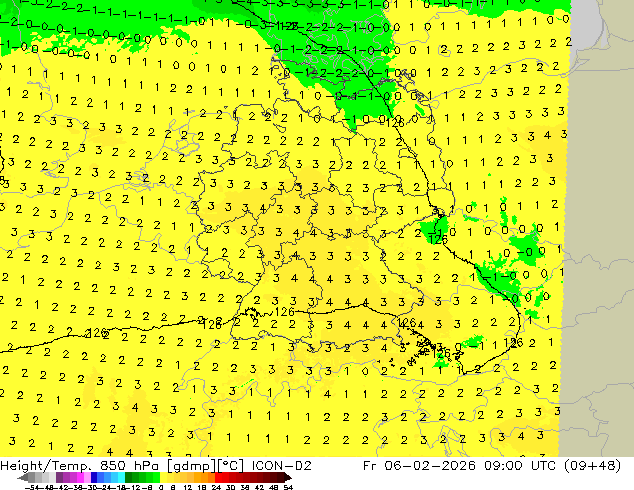Click the '-54' value under the colour scale
This screenshot has height=490, width=634.
coord(32,487)
